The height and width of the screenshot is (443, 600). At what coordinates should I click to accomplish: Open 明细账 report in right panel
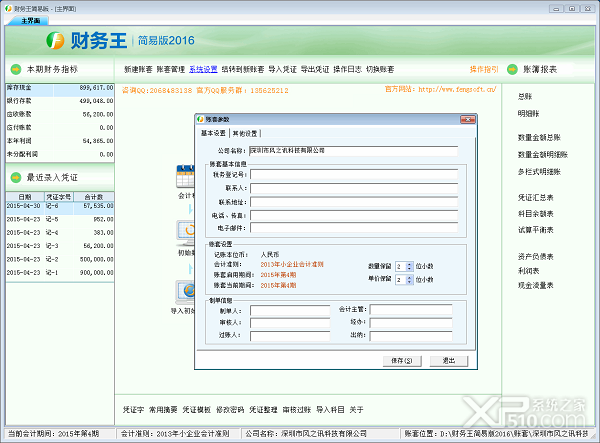point(528,114)
